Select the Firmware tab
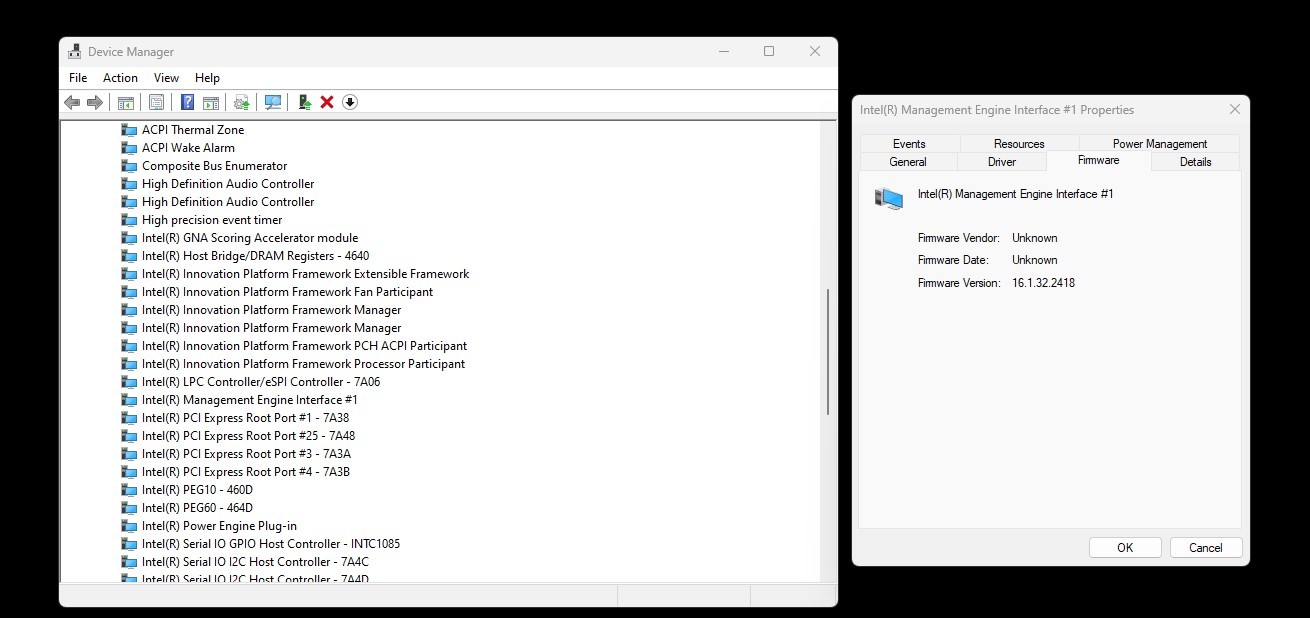The image size is (1310, 618). pos(1099,160)
